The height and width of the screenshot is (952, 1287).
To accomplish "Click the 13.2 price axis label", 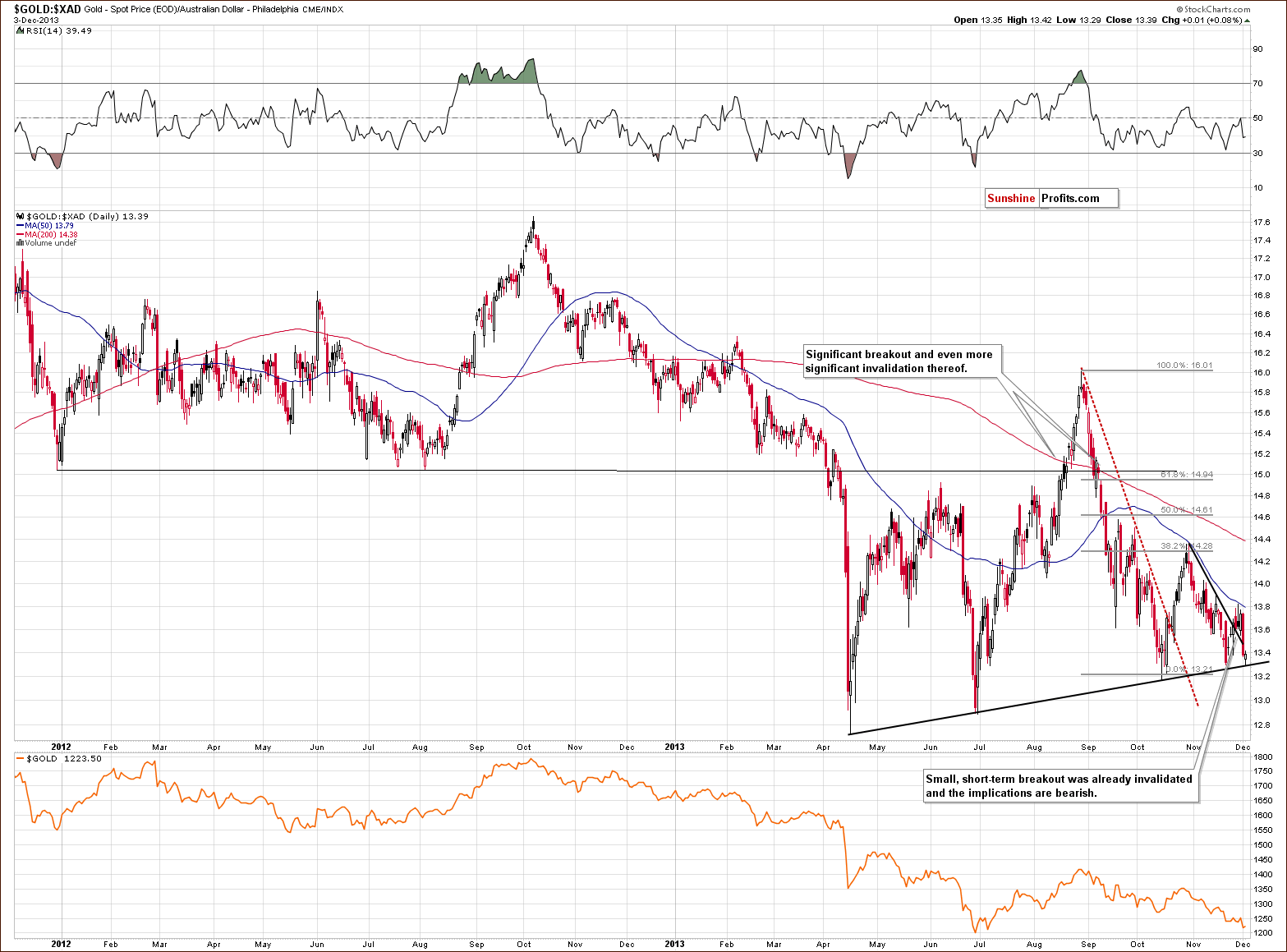I will [x=1262, y=677].
